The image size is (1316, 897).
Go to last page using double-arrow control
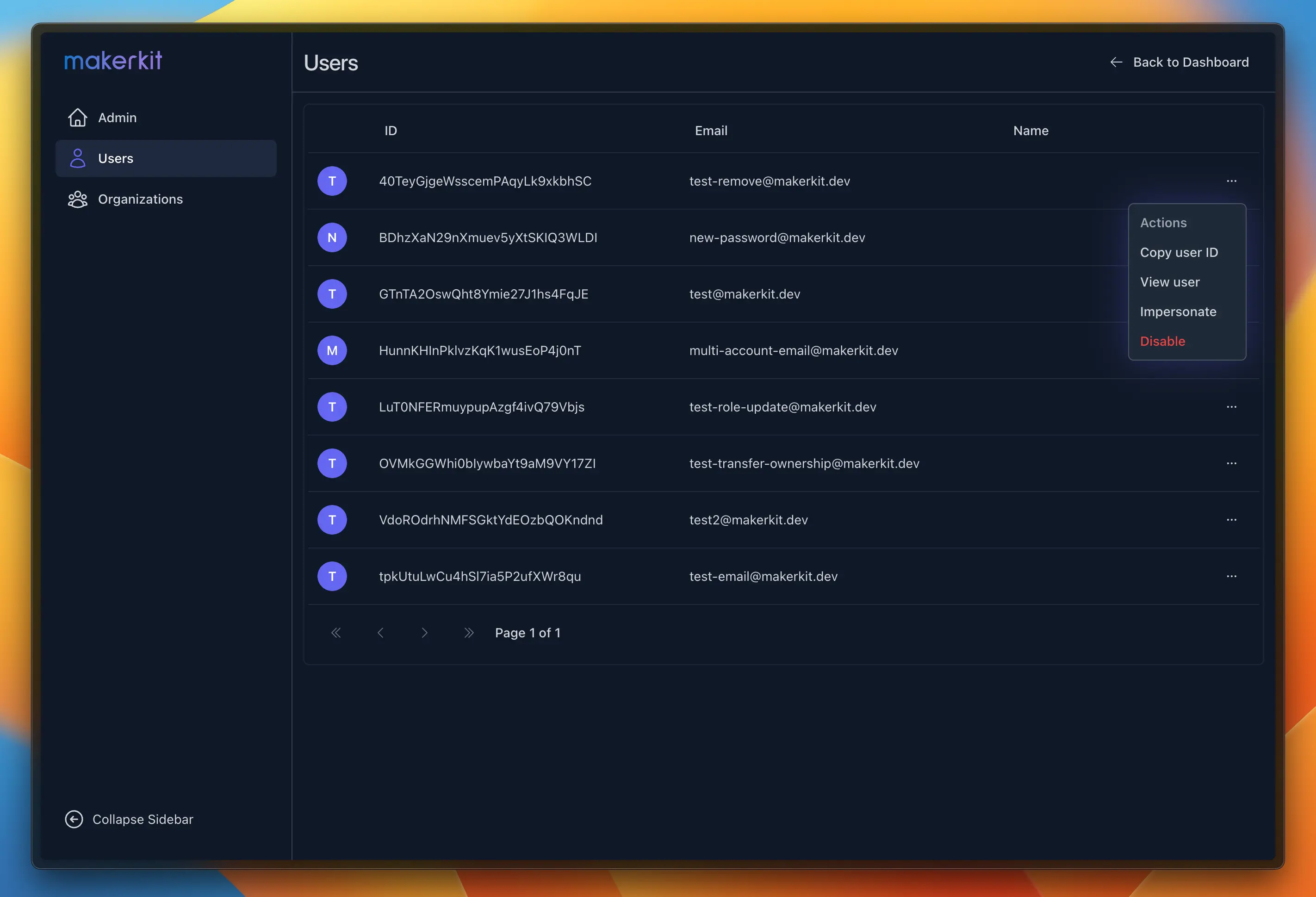[469, 633]
